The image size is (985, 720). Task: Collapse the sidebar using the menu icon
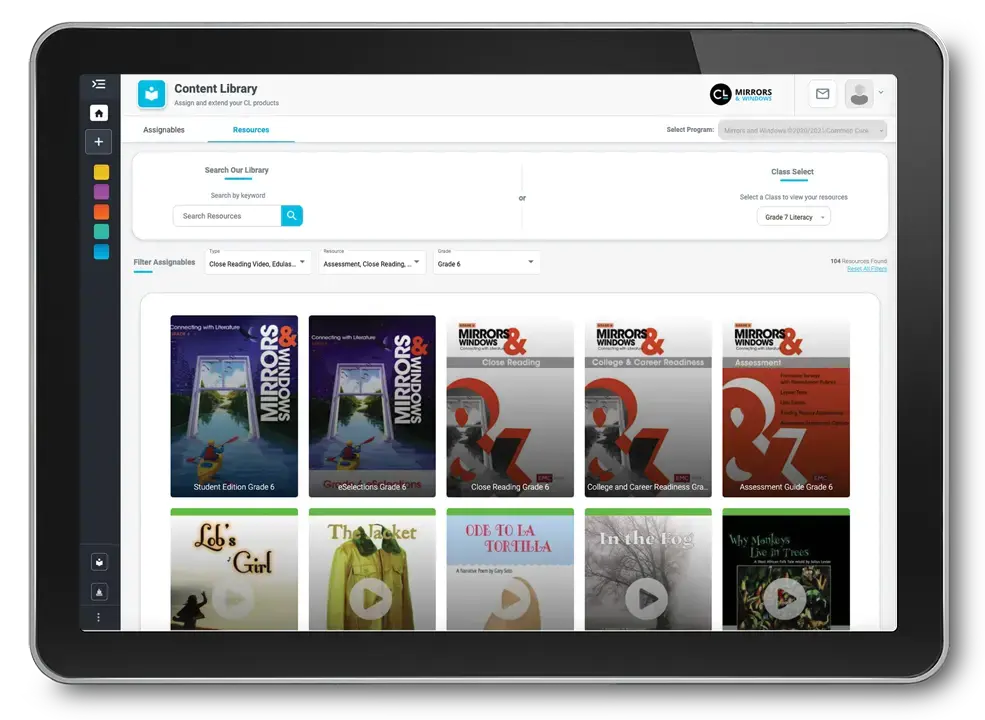pyautogui.click(x=98, y=84)
